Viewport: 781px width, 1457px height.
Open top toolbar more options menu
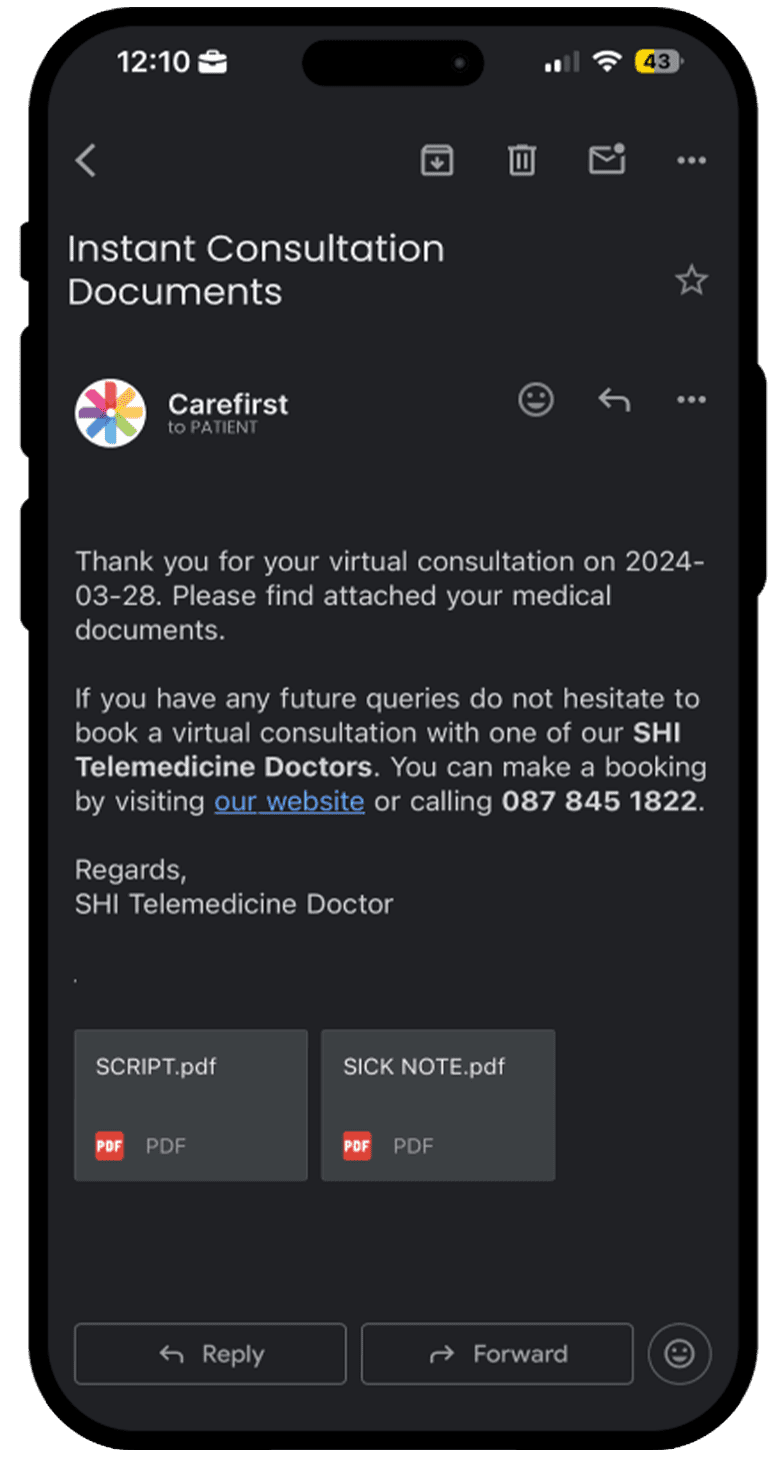(691, 160)
